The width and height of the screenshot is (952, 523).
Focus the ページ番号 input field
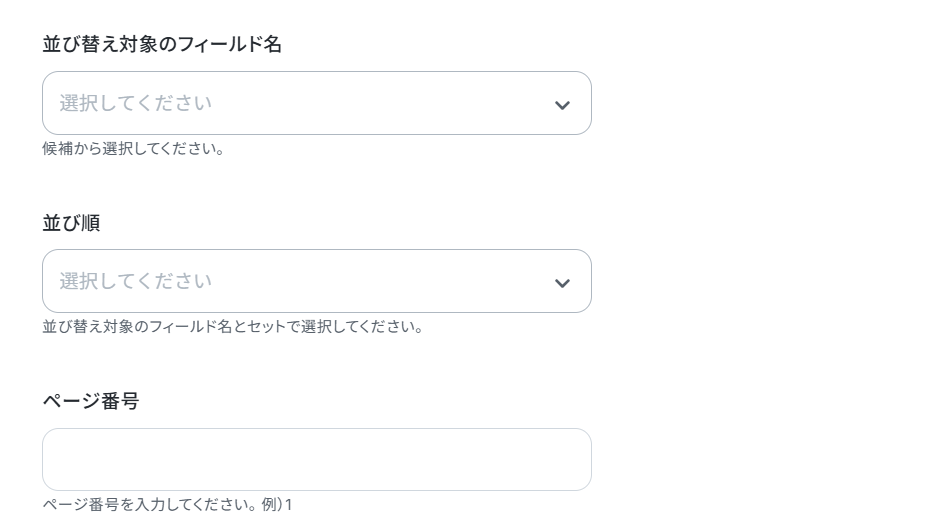pos(316,460)
